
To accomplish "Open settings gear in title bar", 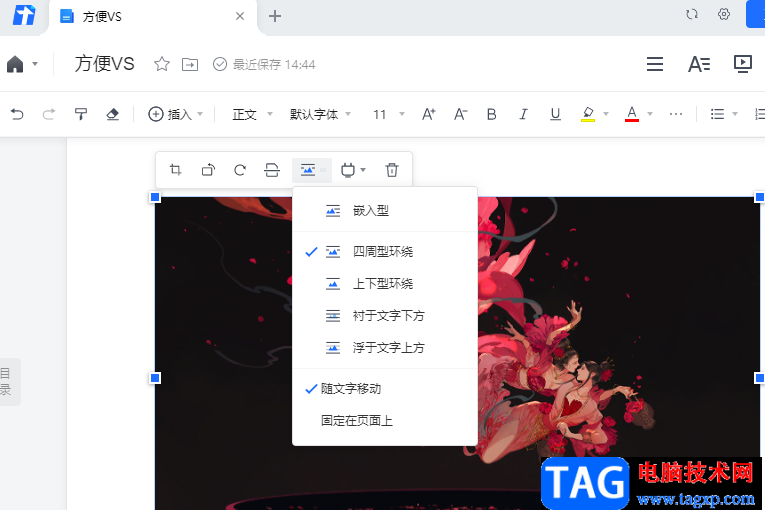I will coord(724,14).
